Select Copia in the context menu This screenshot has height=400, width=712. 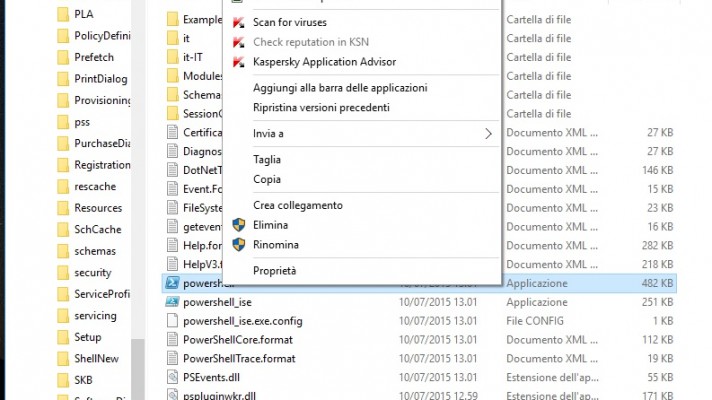click(267, 179)
